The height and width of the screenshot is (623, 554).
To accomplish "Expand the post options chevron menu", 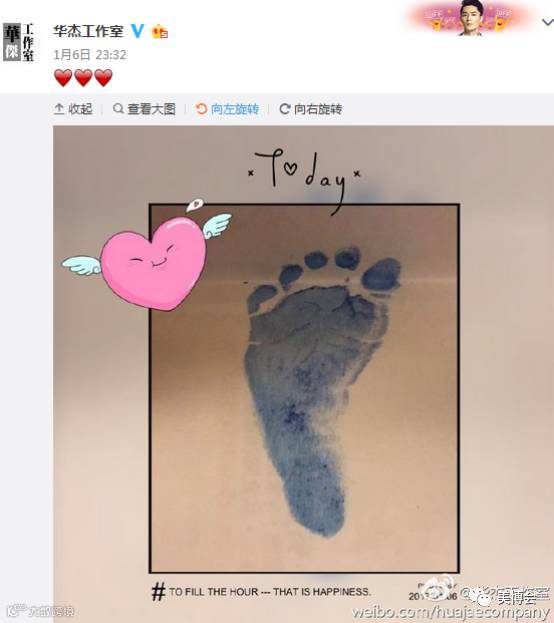I will 548,23.
